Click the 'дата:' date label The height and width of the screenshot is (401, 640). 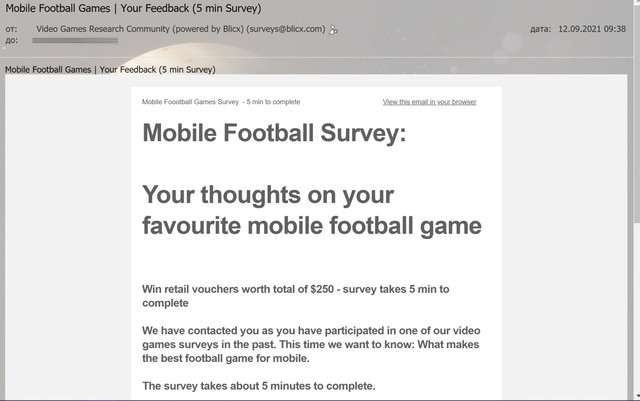click(540, 29)
